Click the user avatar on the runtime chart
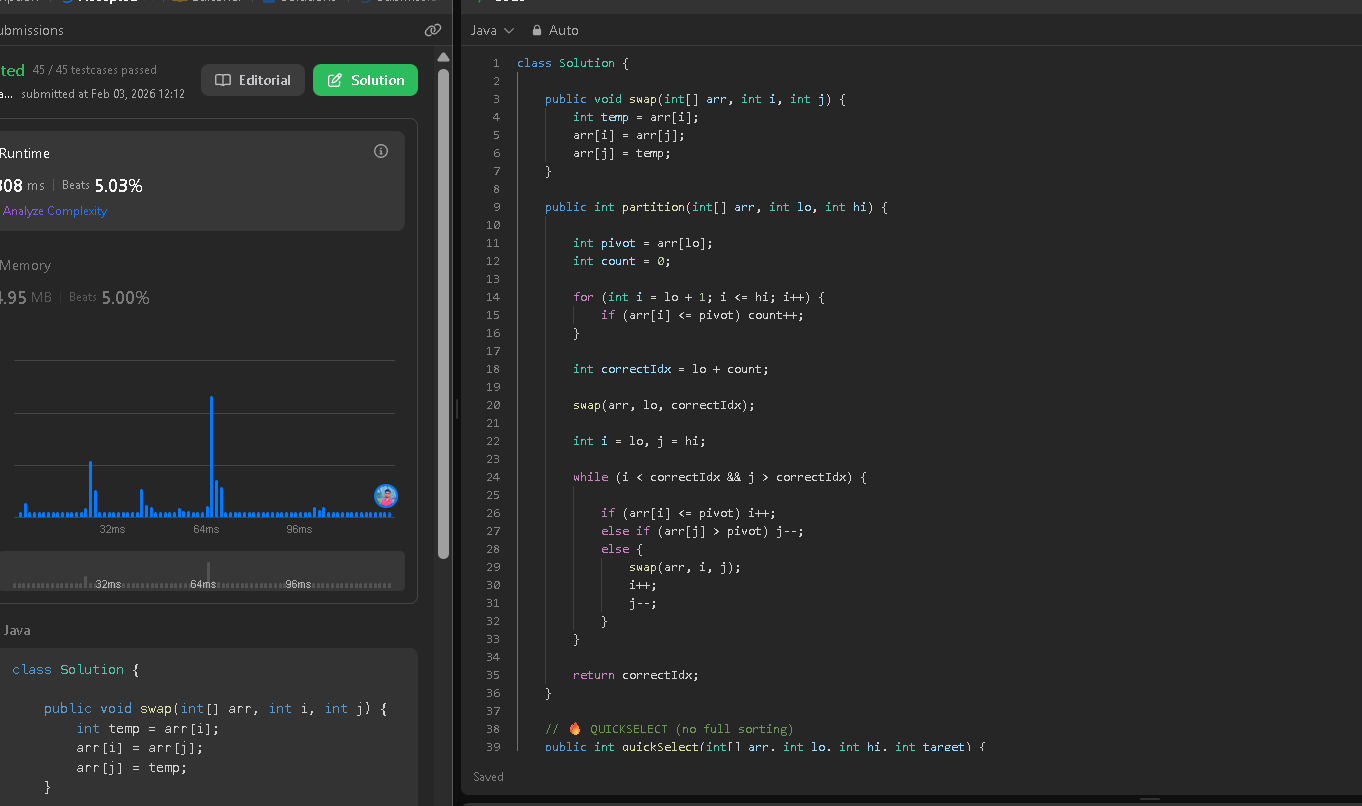The width and height of the screenshot is (1362, 806). coord(386,496)
